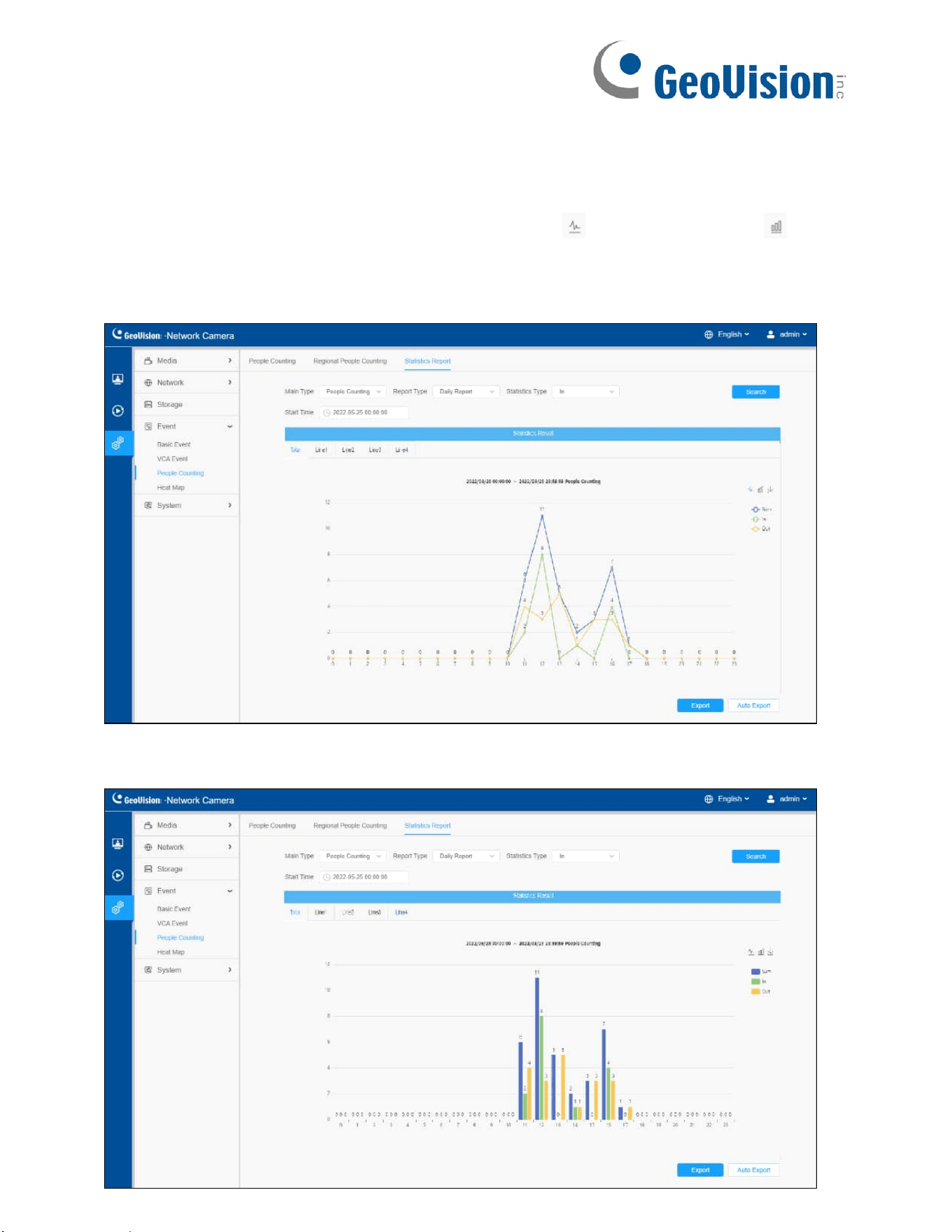The image size is (952, 1232).
Task: Toggle the Sum series legend in the line chart
Action: [762, 509]
